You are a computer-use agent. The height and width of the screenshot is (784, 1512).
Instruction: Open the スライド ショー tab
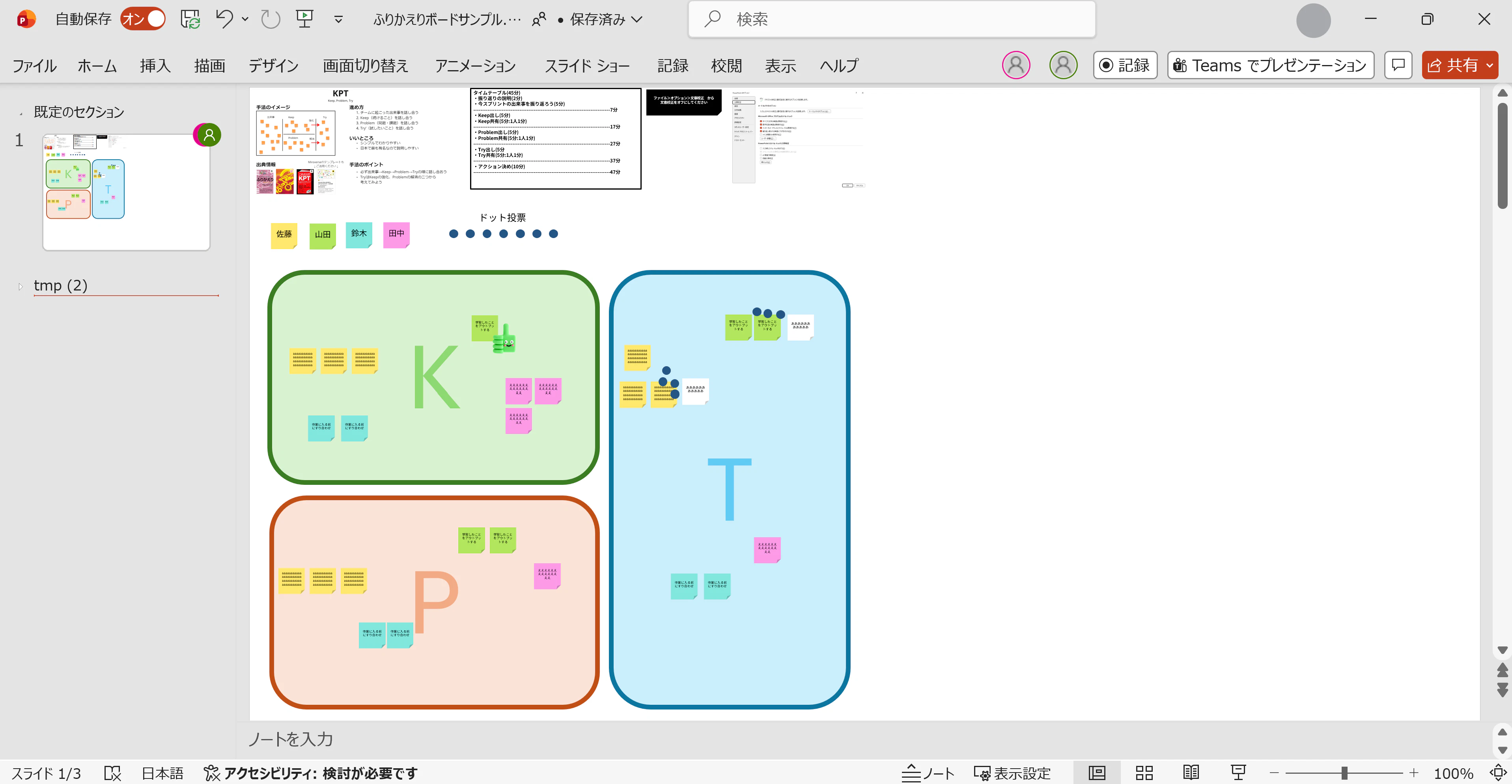tap(587, 65)
